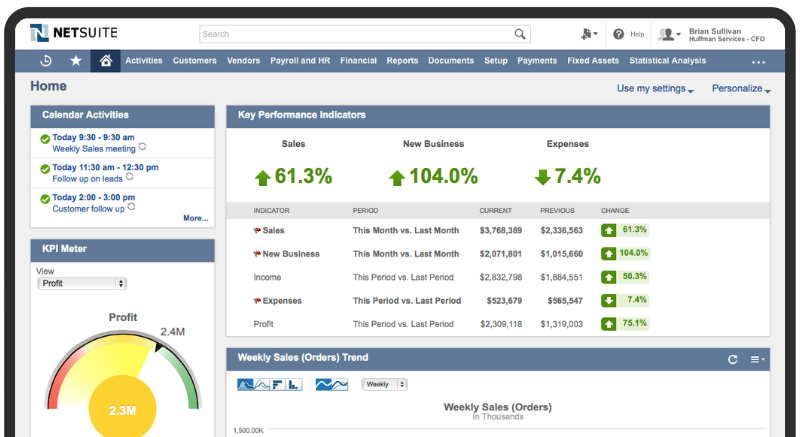The image size is (800, 437).
Task: Go to the Home house icon
Action: [x=106, y=61]
